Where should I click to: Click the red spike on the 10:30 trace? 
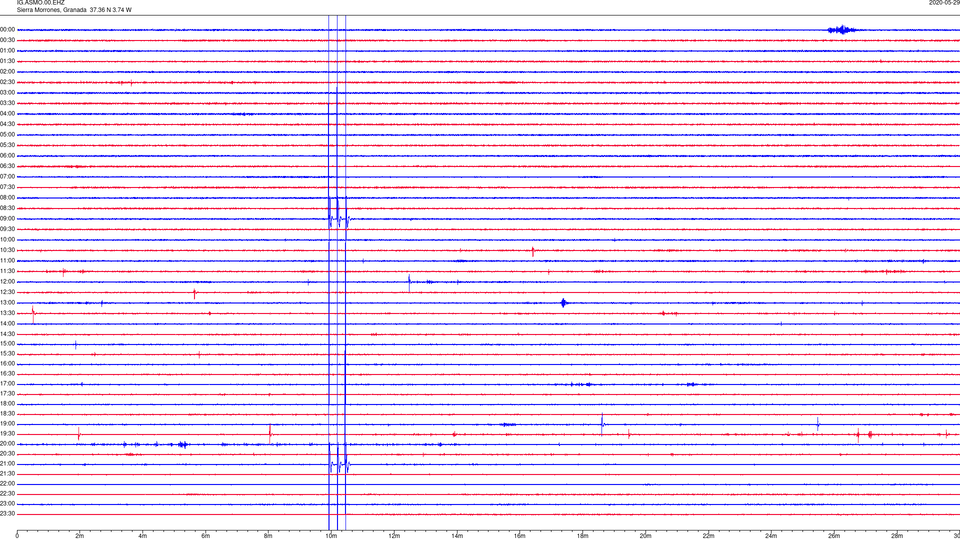coord(533,251)
